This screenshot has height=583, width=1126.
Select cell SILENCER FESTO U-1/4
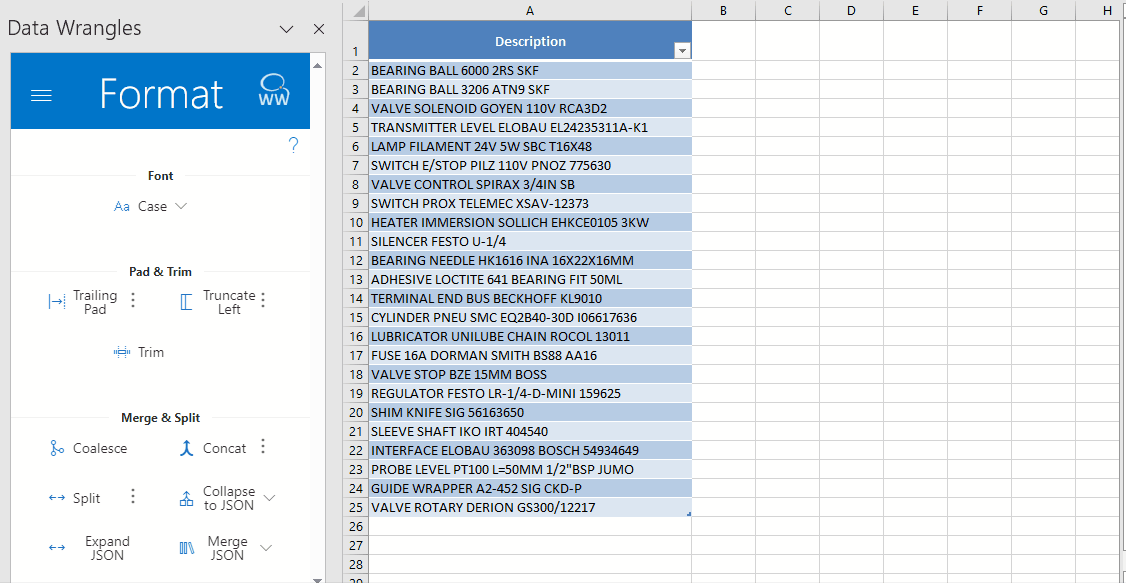[530, 241]
